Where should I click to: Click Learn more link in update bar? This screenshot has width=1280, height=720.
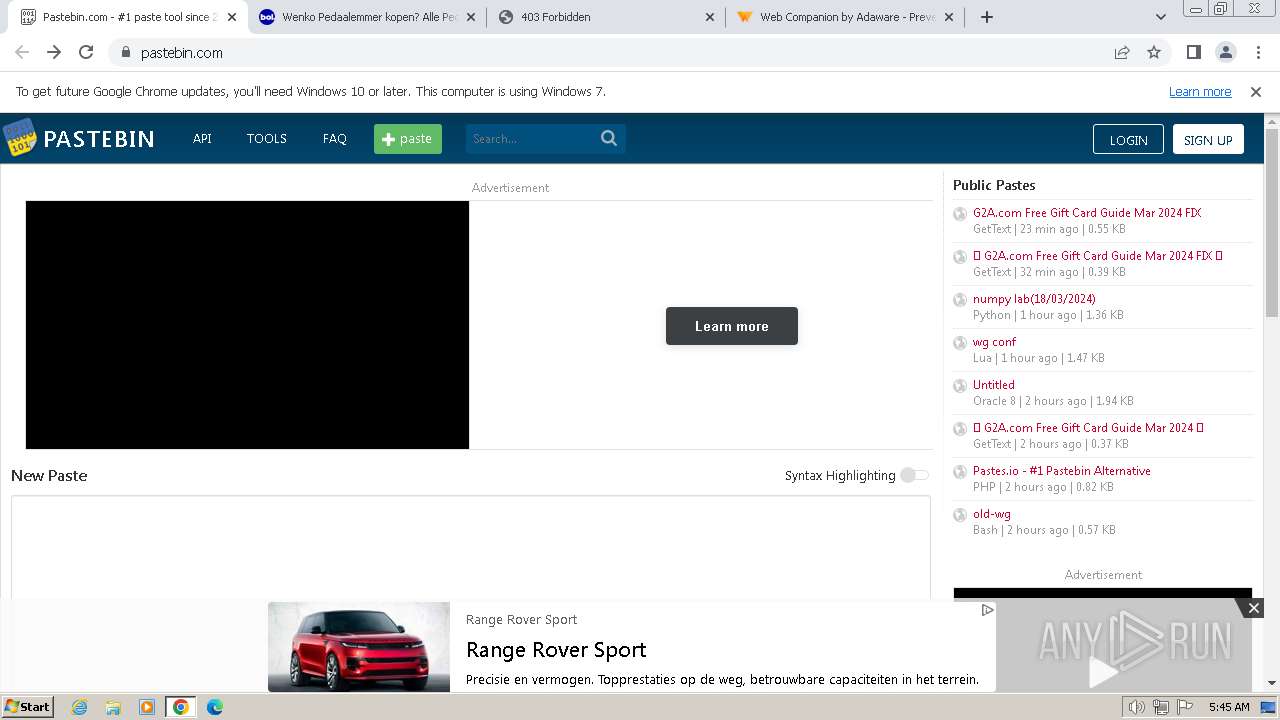tap(1200, 91)
